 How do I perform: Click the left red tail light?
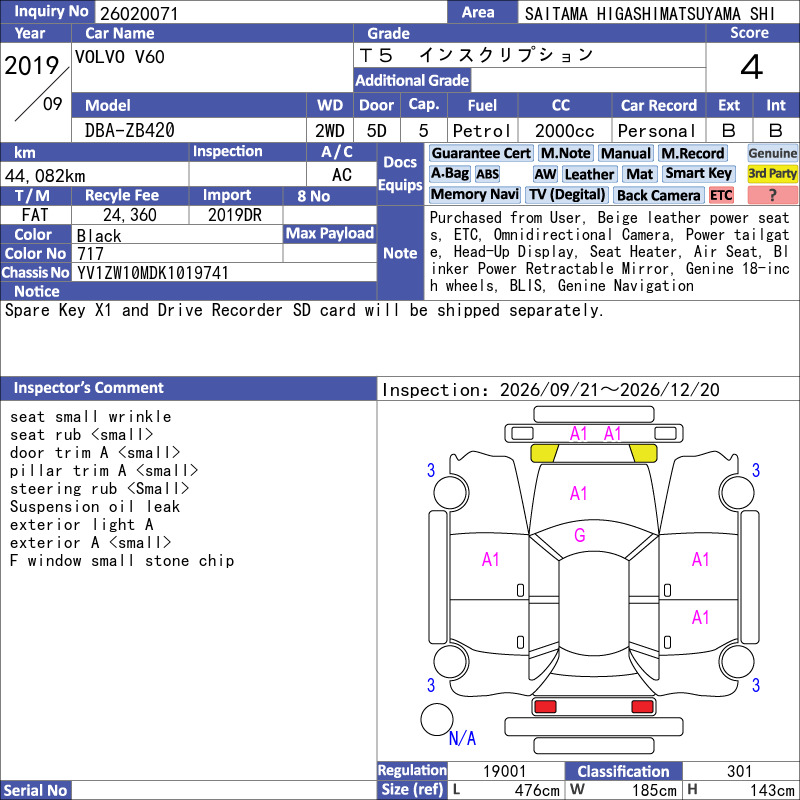(545, 707)
